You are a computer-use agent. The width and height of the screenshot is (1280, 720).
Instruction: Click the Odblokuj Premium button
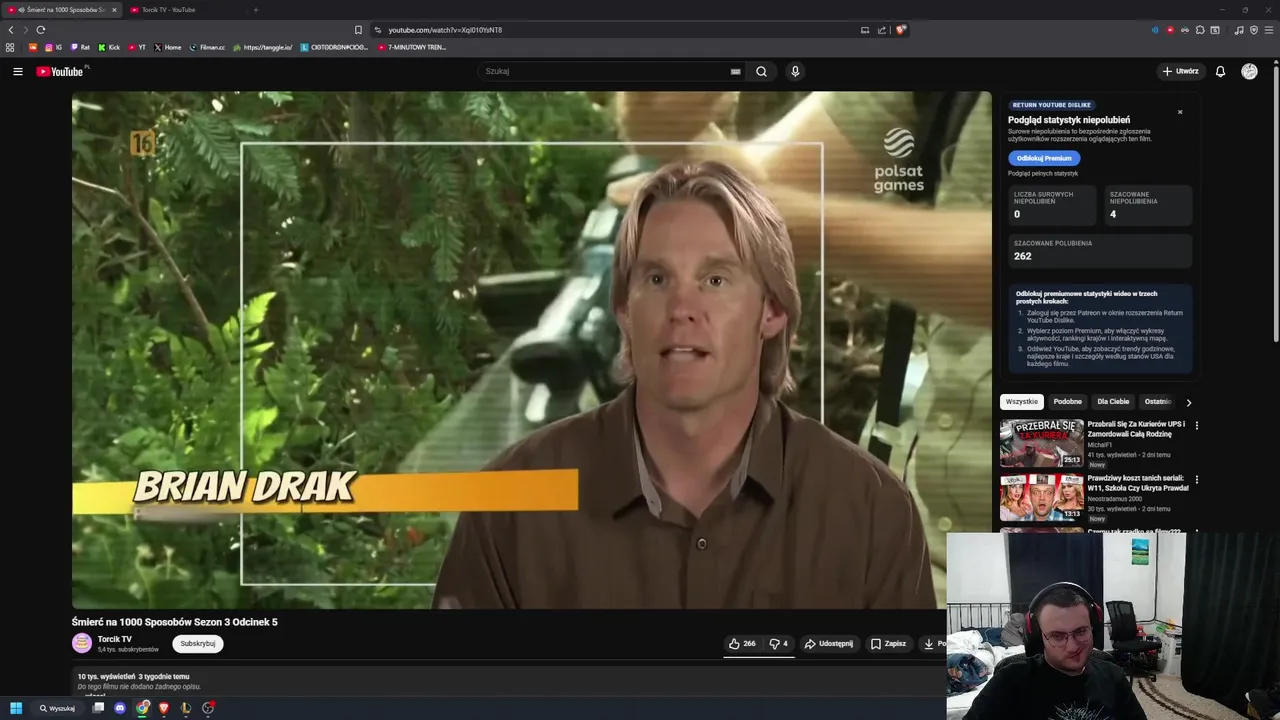coord(1044,158)
